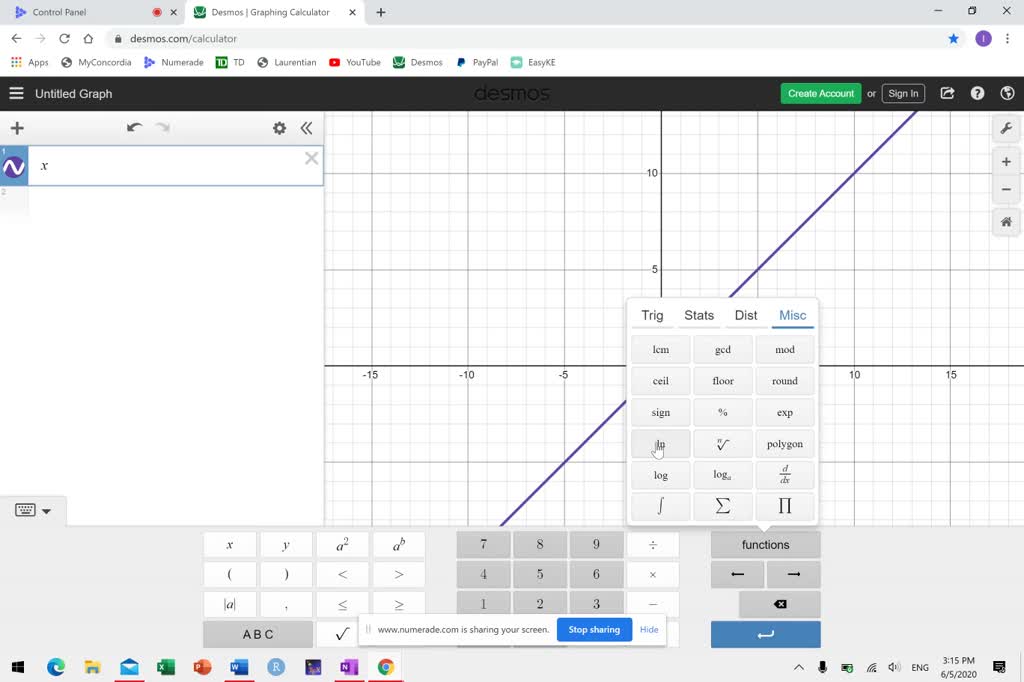Click the Stop sharing button
1024x682 pixels.
click(x=594, y=630)
